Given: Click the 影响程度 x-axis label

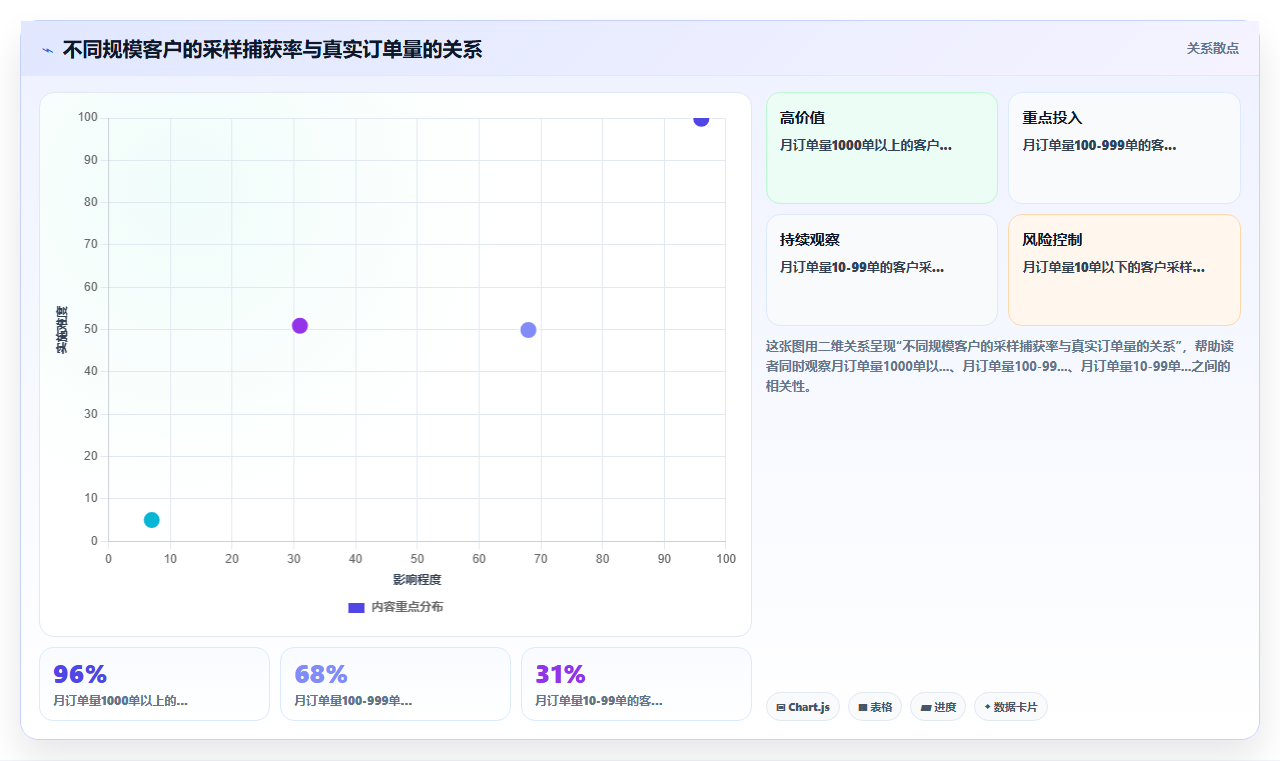Looking at the screenshot, I should 417,579.
